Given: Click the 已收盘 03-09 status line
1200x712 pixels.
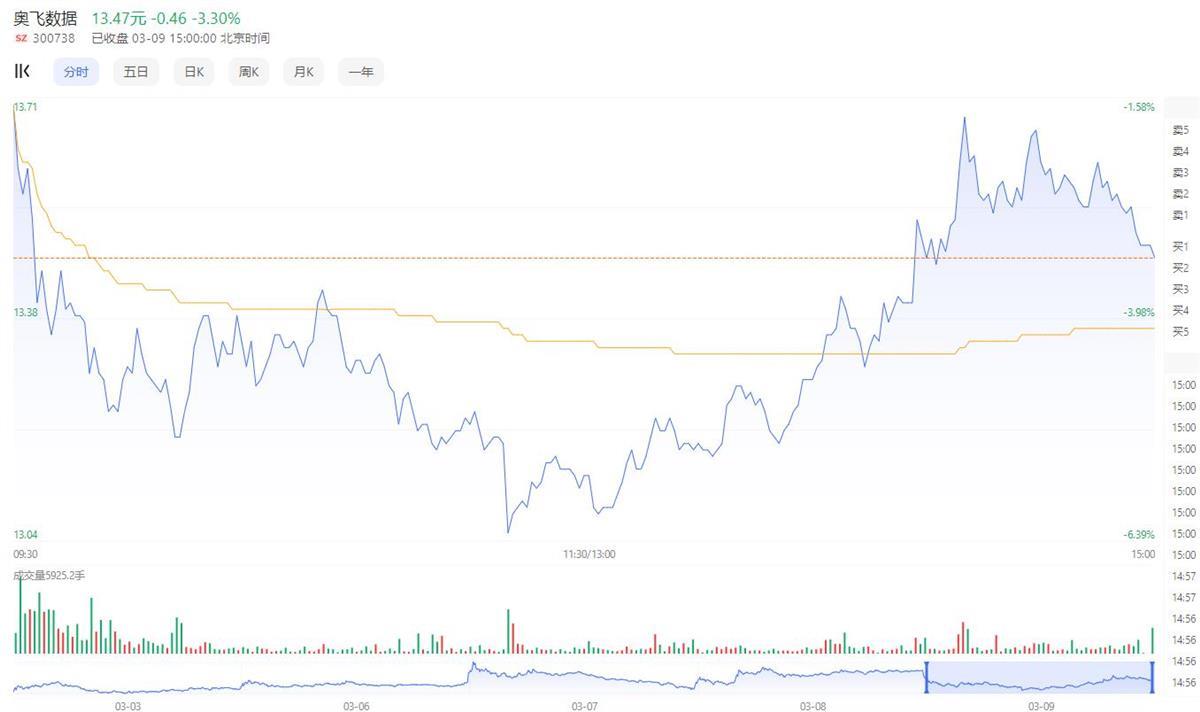Looking at the screenshot, I should [x=180, y=38].
